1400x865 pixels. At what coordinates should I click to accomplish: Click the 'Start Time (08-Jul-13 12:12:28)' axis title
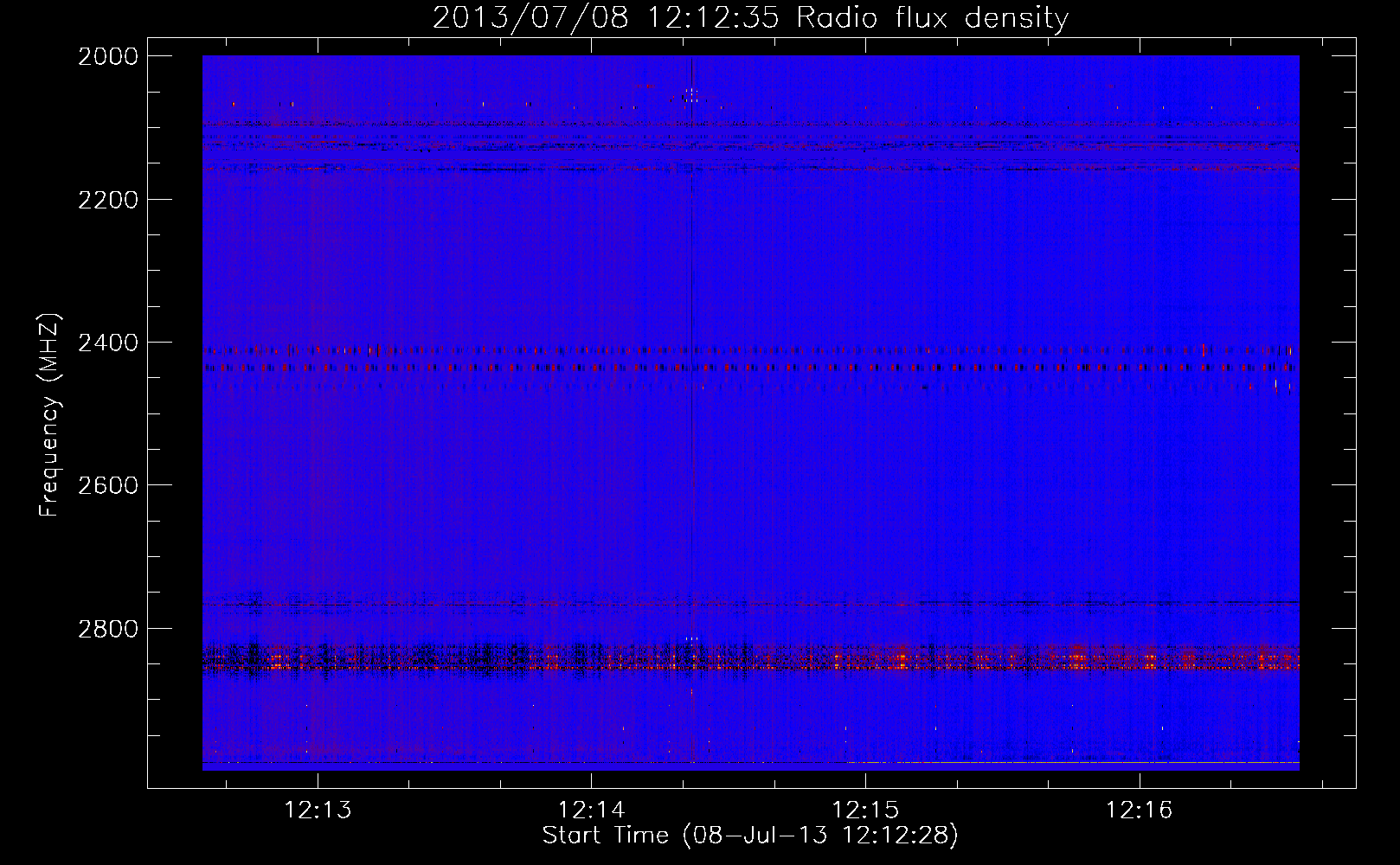click(x=750, y=836)
